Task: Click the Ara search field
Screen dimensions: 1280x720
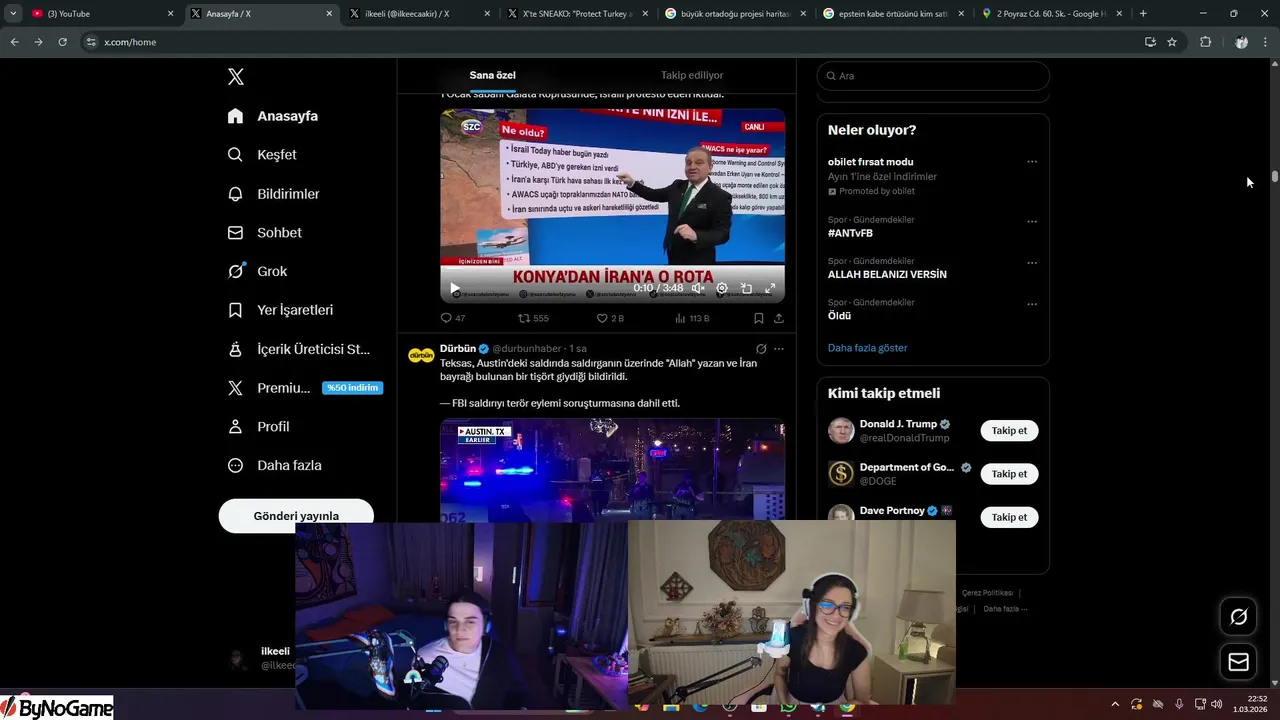Action: [933, 76]
